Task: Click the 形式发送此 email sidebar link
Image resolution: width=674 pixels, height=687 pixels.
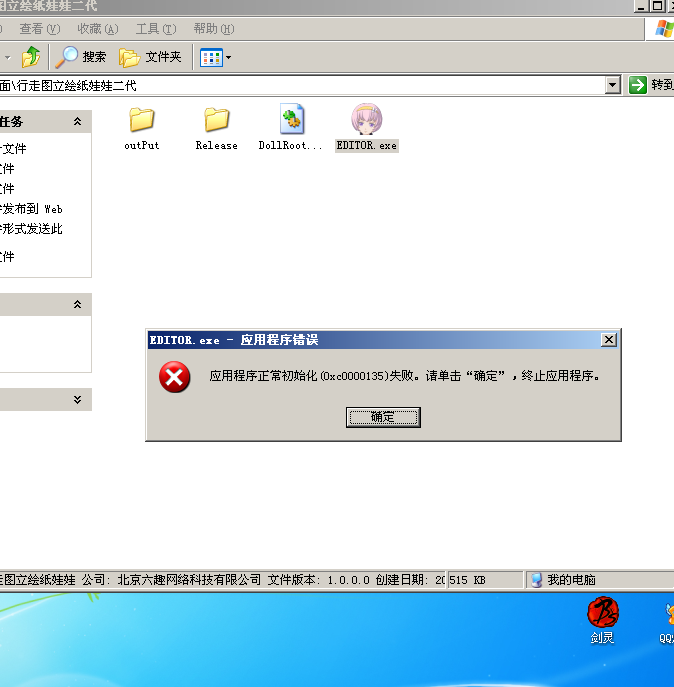Action: pyautogui.click(x=32, y=229)
